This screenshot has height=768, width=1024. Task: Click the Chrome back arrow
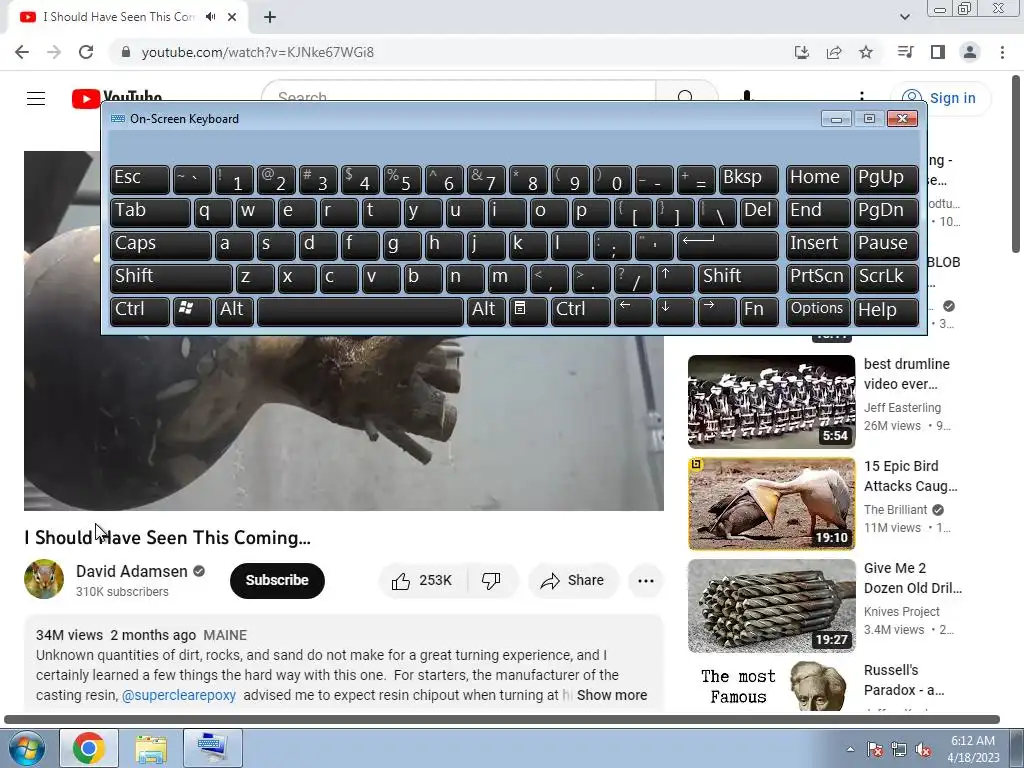click(x=22, y=52)
